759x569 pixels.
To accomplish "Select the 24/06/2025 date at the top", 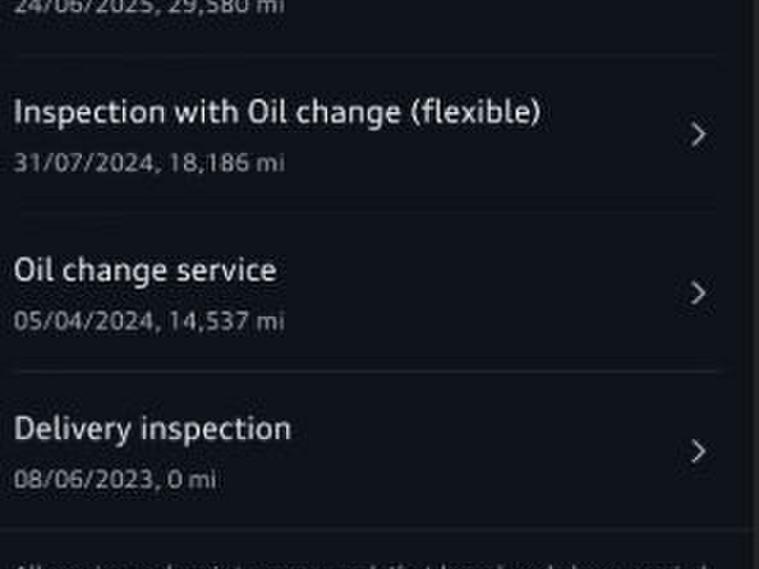I will (x=83, y=6).
